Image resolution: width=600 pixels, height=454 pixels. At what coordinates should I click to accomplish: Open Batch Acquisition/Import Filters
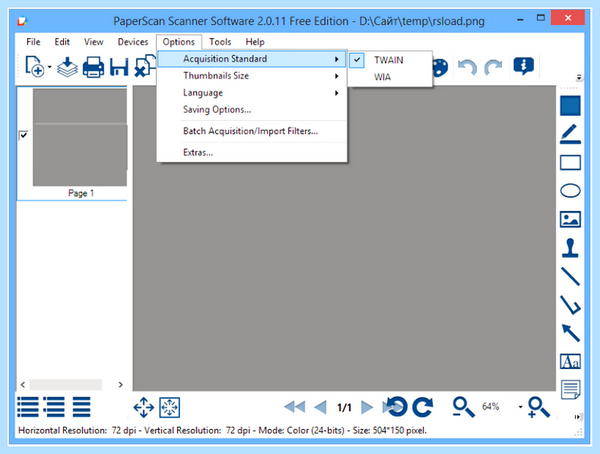click(x=252, y=131)
